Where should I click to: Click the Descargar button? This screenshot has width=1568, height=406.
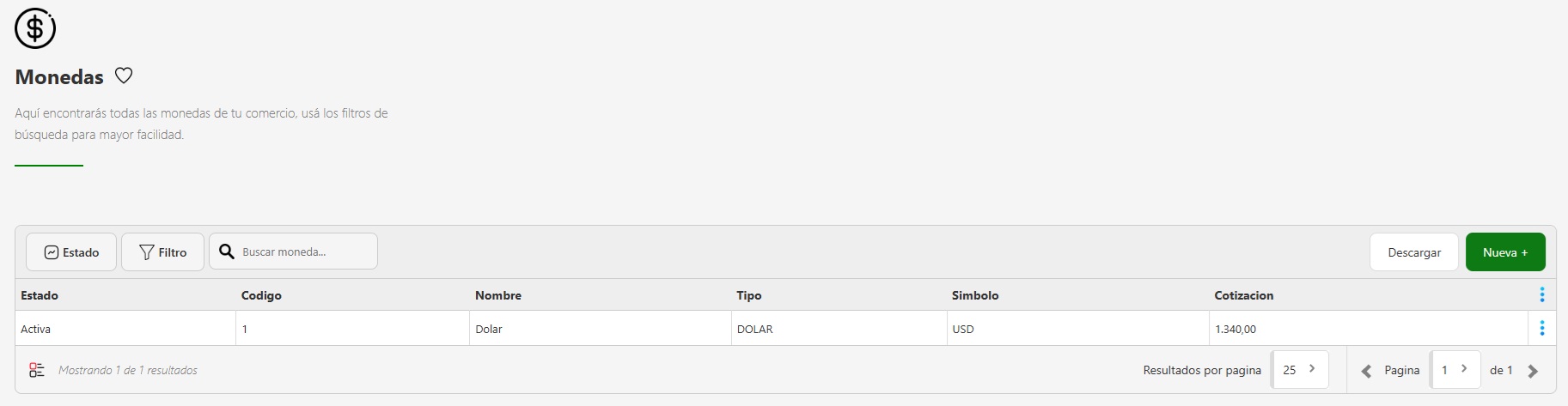click(1413, 252)
